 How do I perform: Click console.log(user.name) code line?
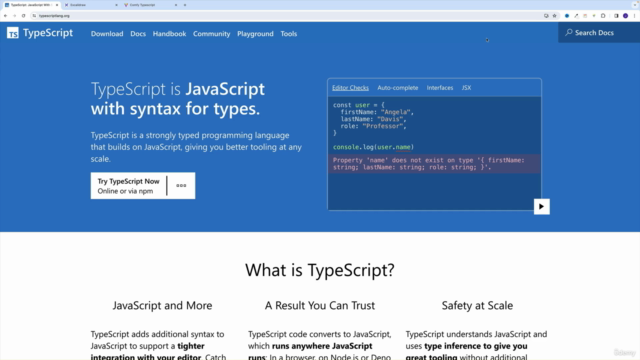373,147
